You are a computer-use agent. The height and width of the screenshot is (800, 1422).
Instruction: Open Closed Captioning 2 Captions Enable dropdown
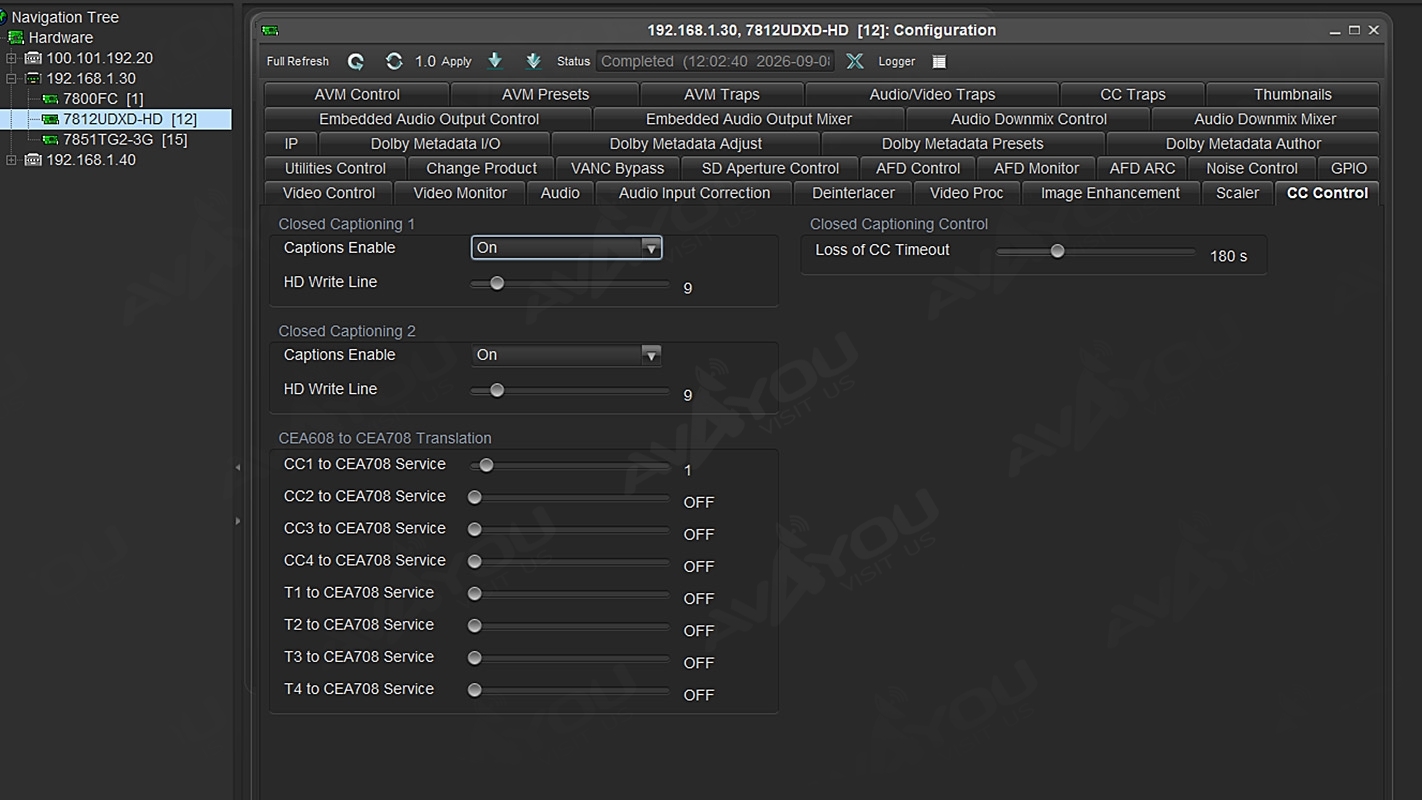pyautogui.click(x=566, y=355)
